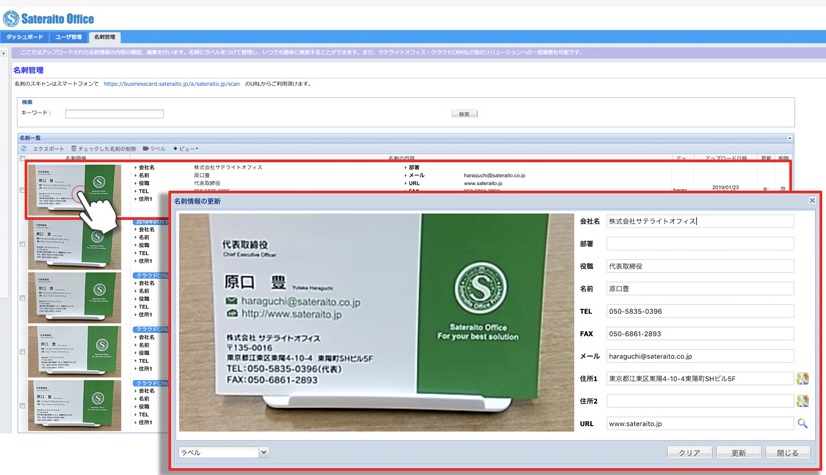Open the ラベル dropdown in the dialog
The image size is (826, 475).
click(x=263, y=452)
